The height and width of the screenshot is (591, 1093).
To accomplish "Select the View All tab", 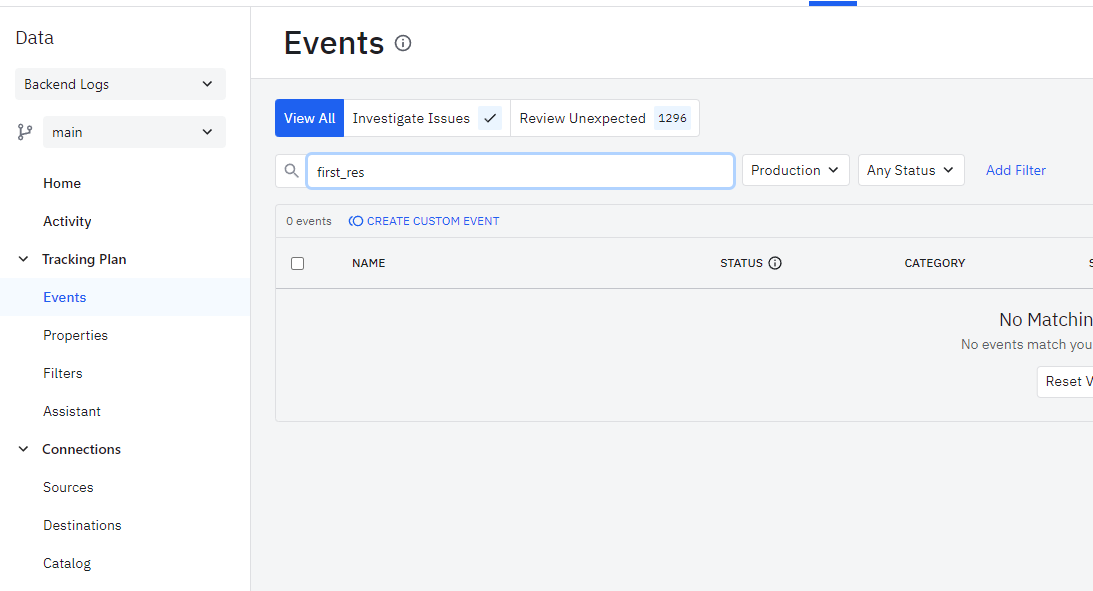I will click(309, 118).
